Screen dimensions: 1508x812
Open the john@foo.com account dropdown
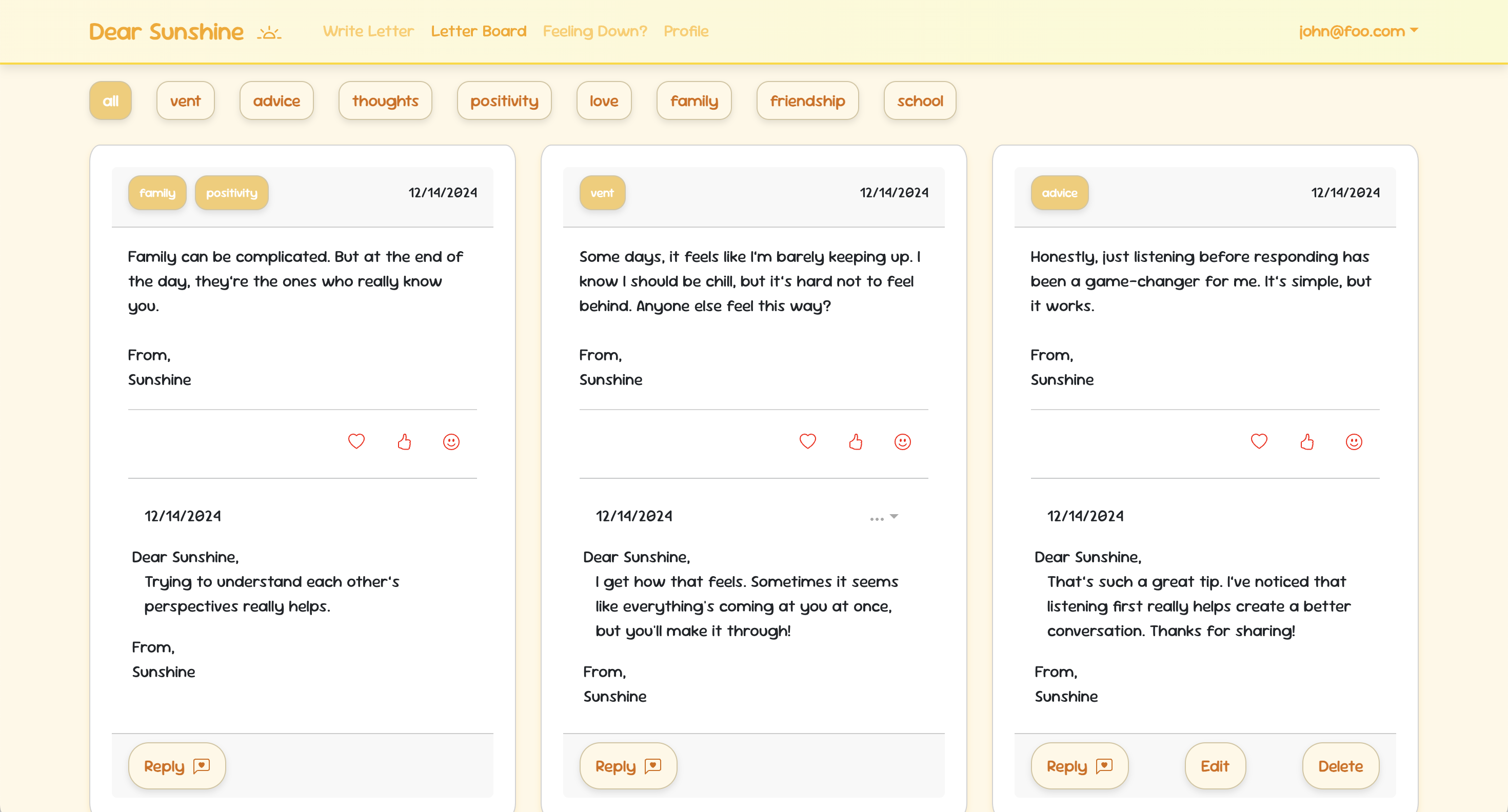coord(1358,31)
